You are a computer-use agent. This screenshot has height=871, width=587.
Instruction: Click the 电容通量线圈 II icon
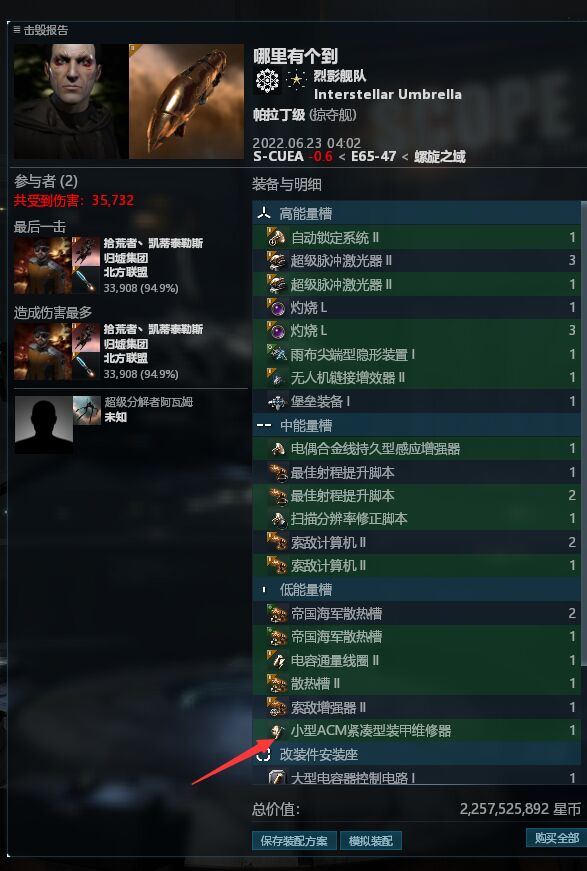coord(276,660)
